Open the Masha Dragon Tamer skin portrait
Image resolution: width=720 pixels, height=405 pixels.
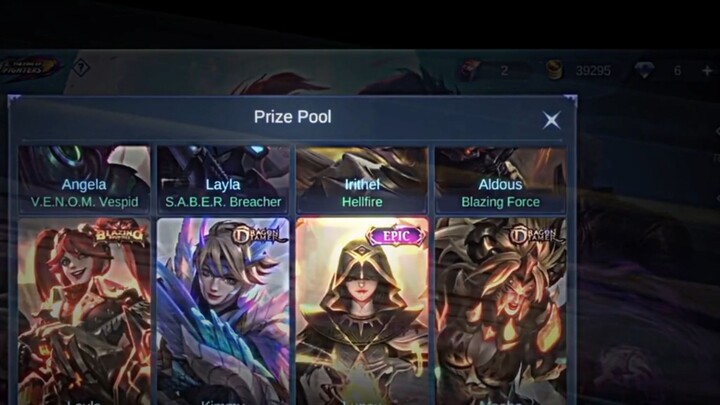[x=501, y=311]
